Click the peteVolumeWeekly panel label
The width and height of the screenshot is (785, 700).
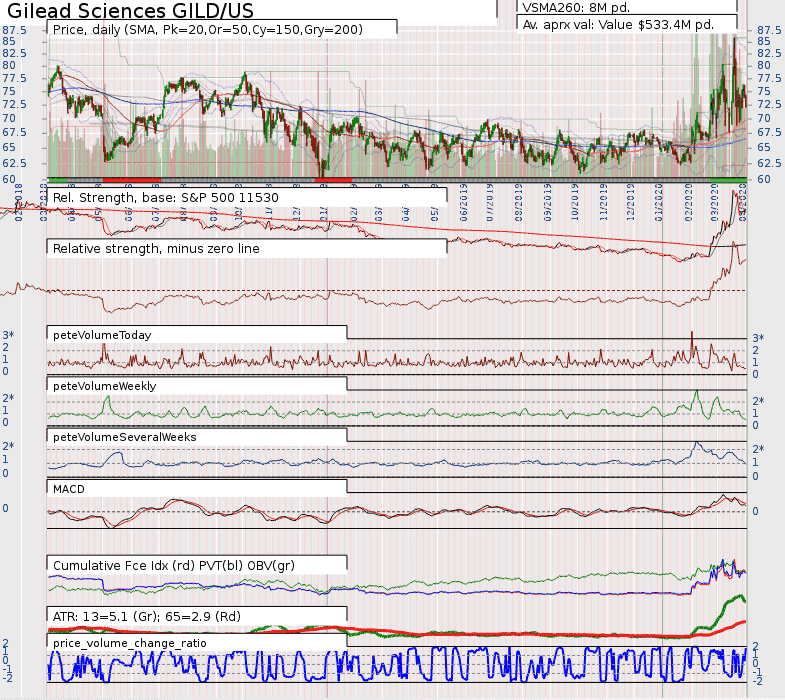104,386
